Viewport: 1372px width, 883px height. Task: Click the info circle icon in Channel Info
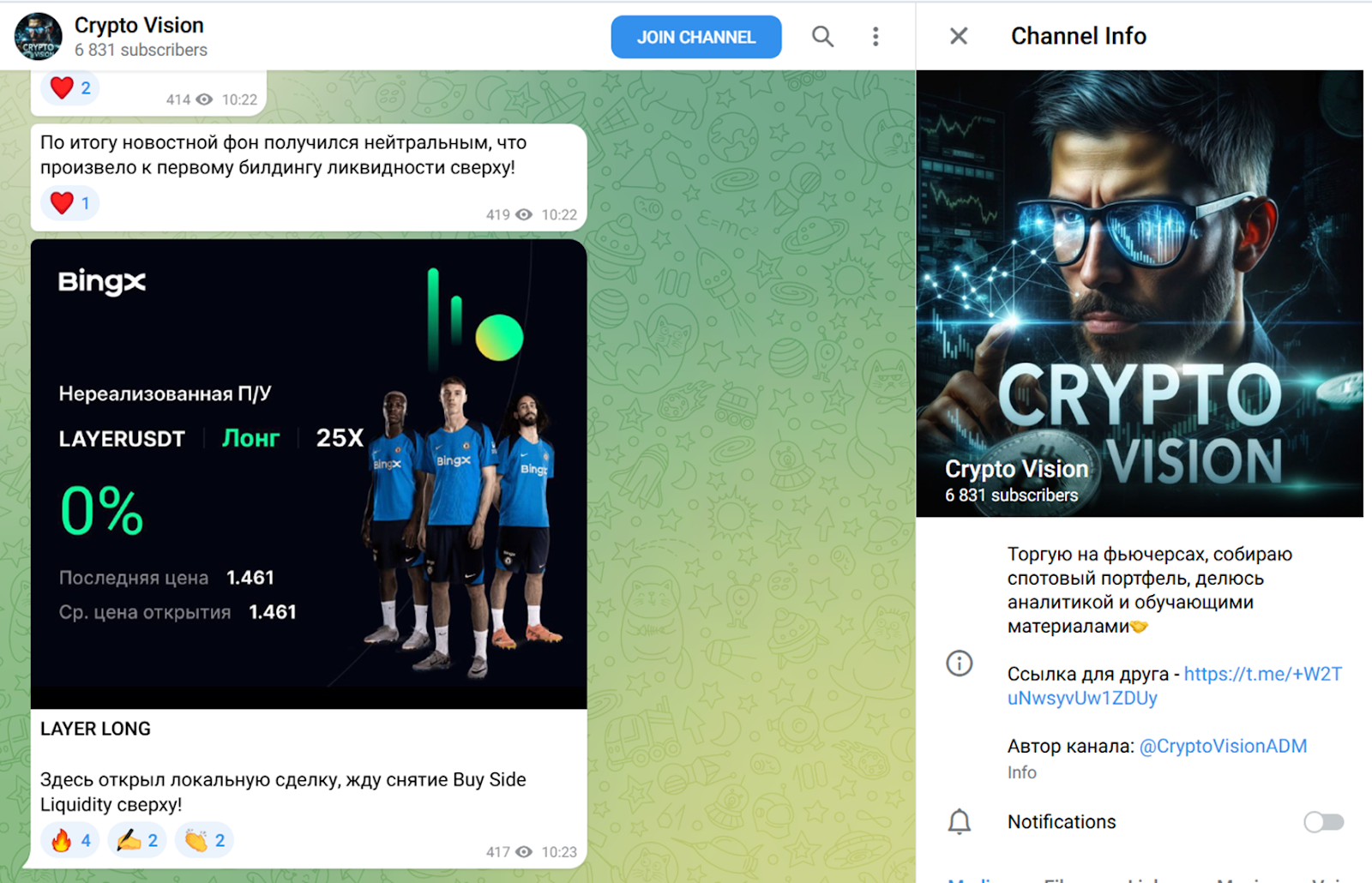point(959,663)
